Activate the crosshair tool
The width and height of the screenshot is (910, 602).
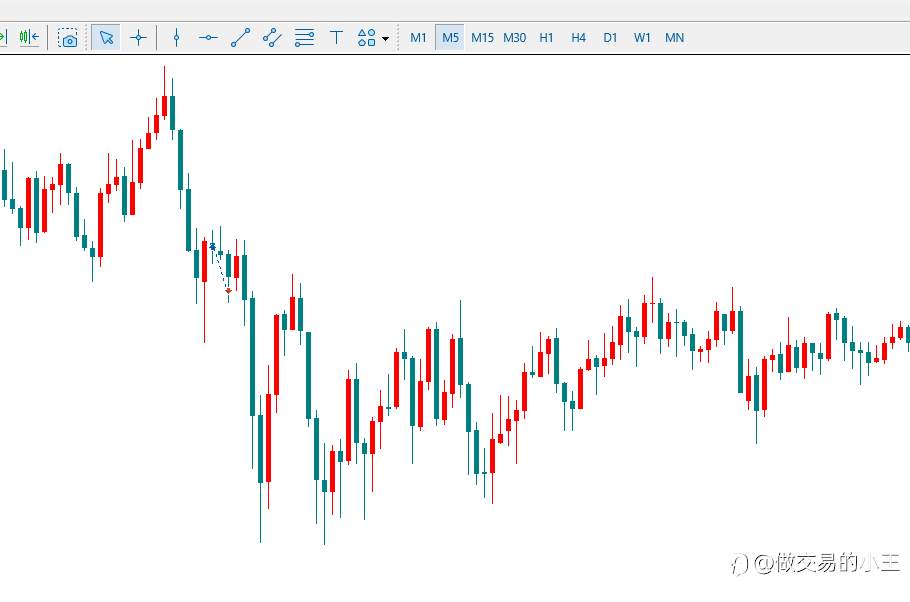click(138, 38)
